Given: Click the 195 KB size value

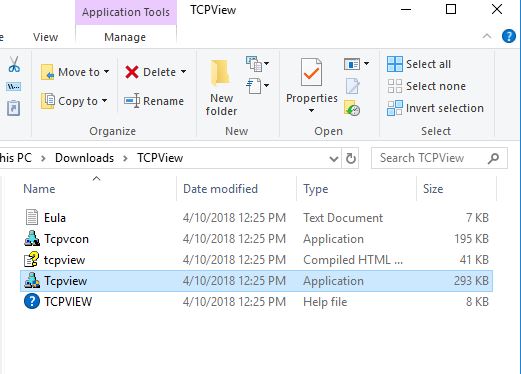Looking at the screenshot, I should [x=471, y=239].
